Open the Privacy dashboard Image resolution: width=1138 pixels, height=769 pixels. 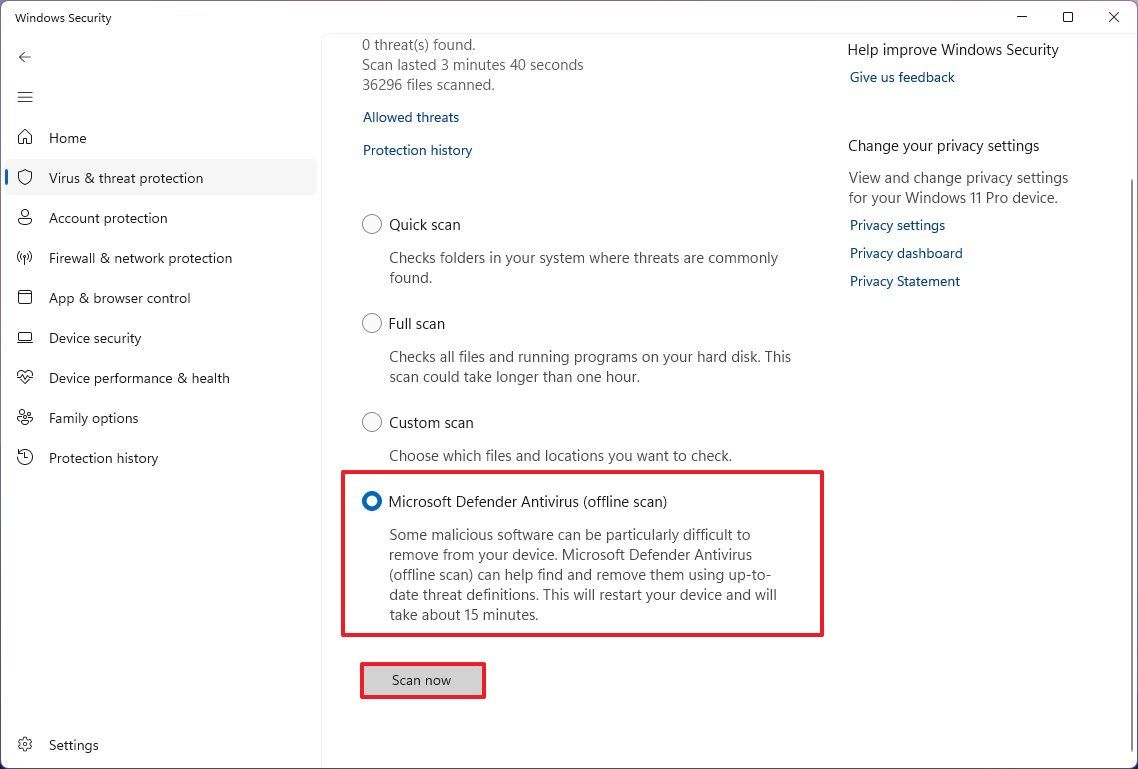click(x=905, y=253)
